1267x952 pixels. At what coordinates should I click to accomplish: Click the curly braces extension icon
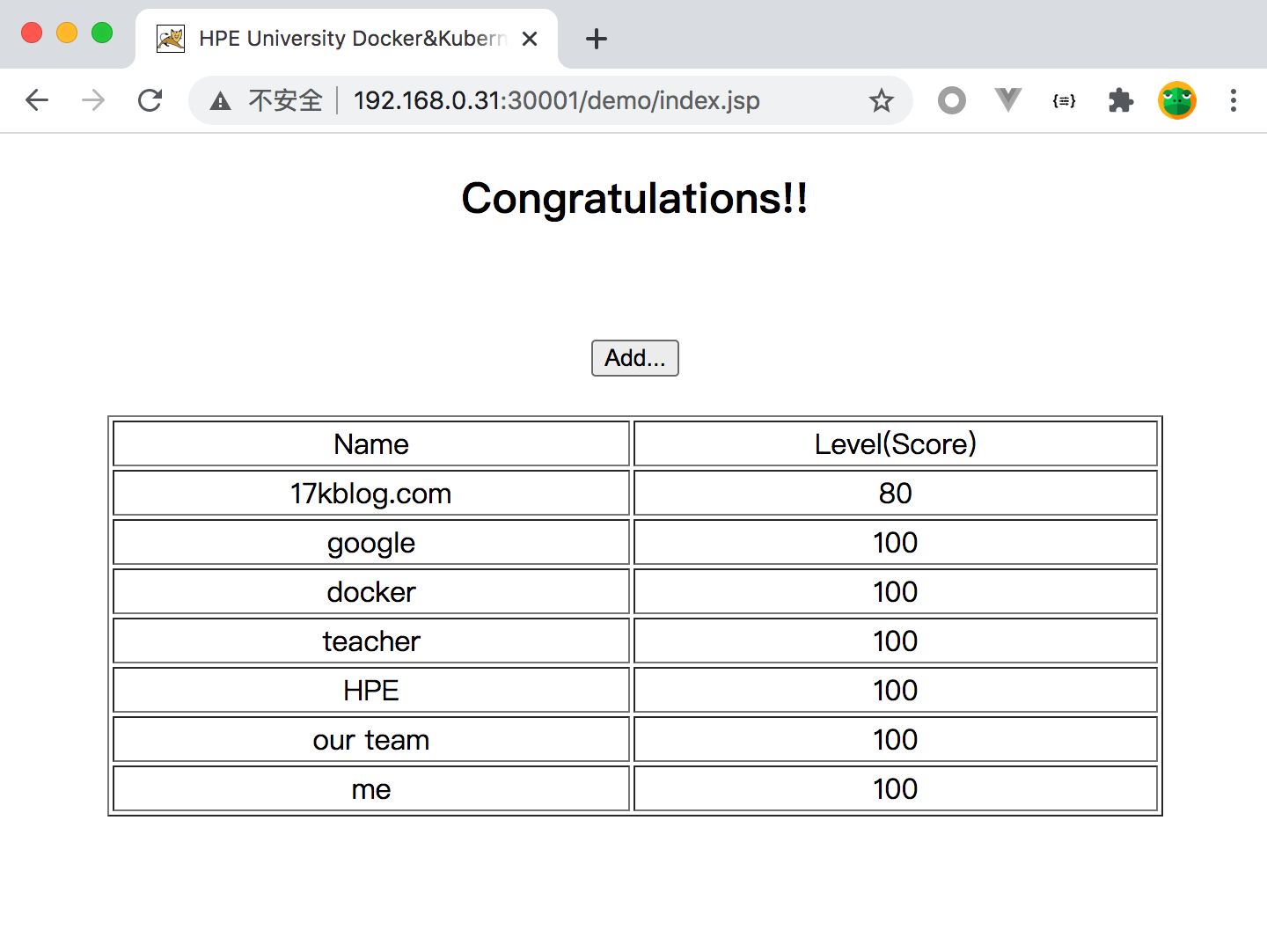pyautogui.click(x=1064, y=100)
